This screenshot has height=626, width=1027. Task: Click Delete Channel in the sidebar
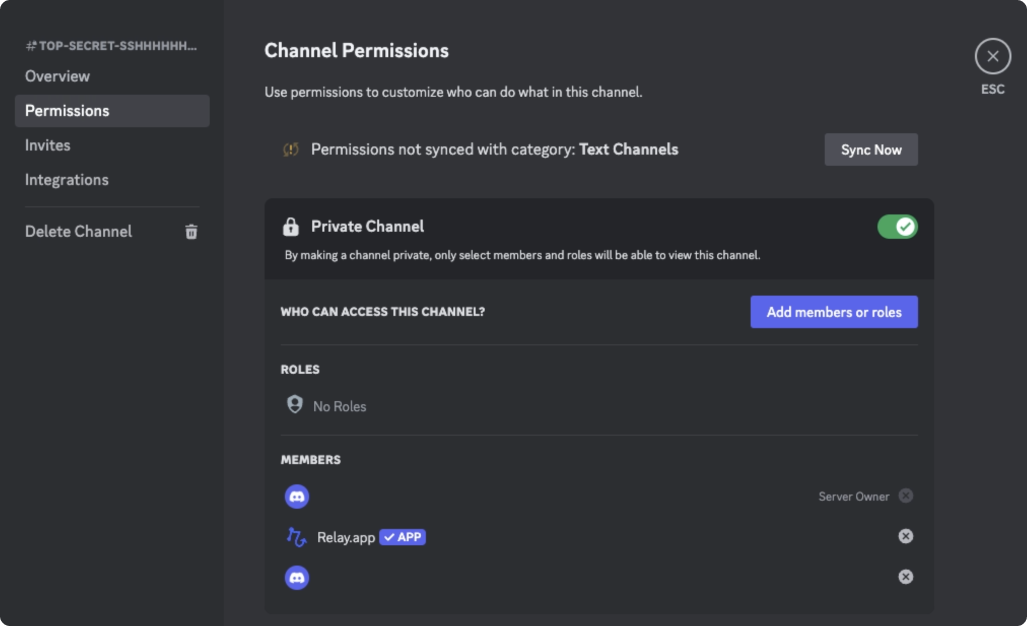point(78,231)
